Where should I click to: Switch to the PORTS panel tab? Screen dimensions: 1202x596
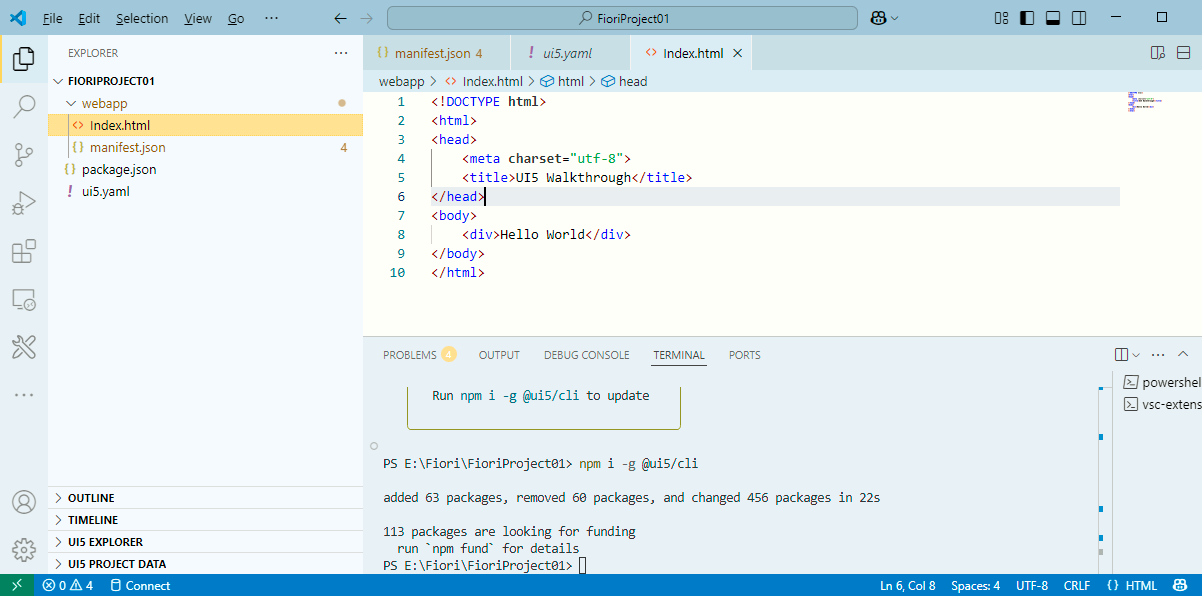click(744, 355)
